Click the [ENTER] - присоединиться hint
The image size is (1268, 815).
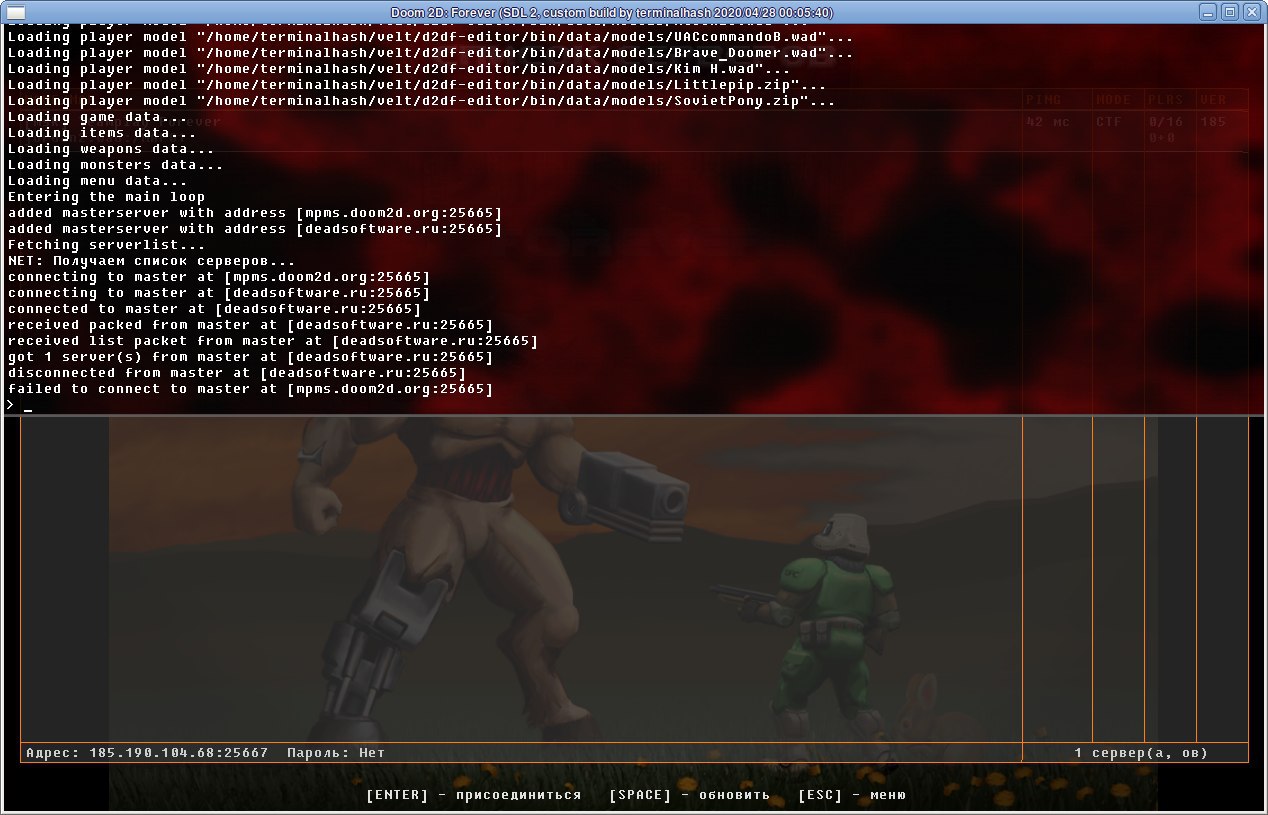(x=474, y=795)
